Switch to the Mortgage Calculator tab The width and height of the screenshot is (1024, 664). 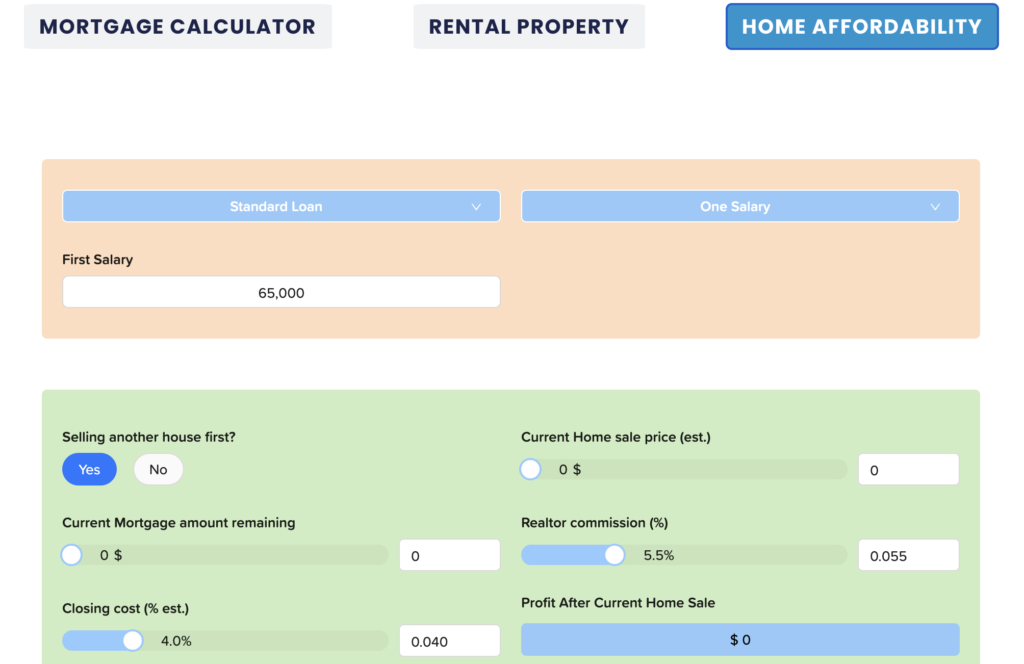(177, 26)
